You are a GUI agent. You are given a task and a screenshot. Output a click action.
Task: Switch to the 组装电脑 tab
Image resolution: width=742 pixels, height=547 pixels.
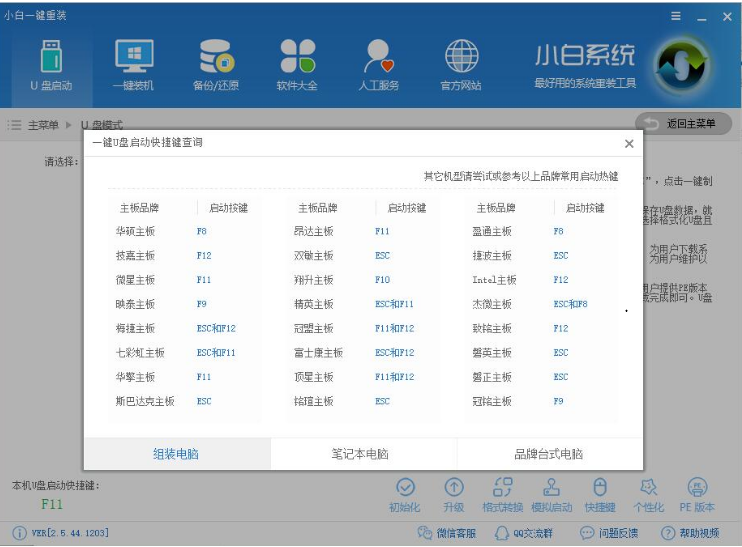coord(176,454)
